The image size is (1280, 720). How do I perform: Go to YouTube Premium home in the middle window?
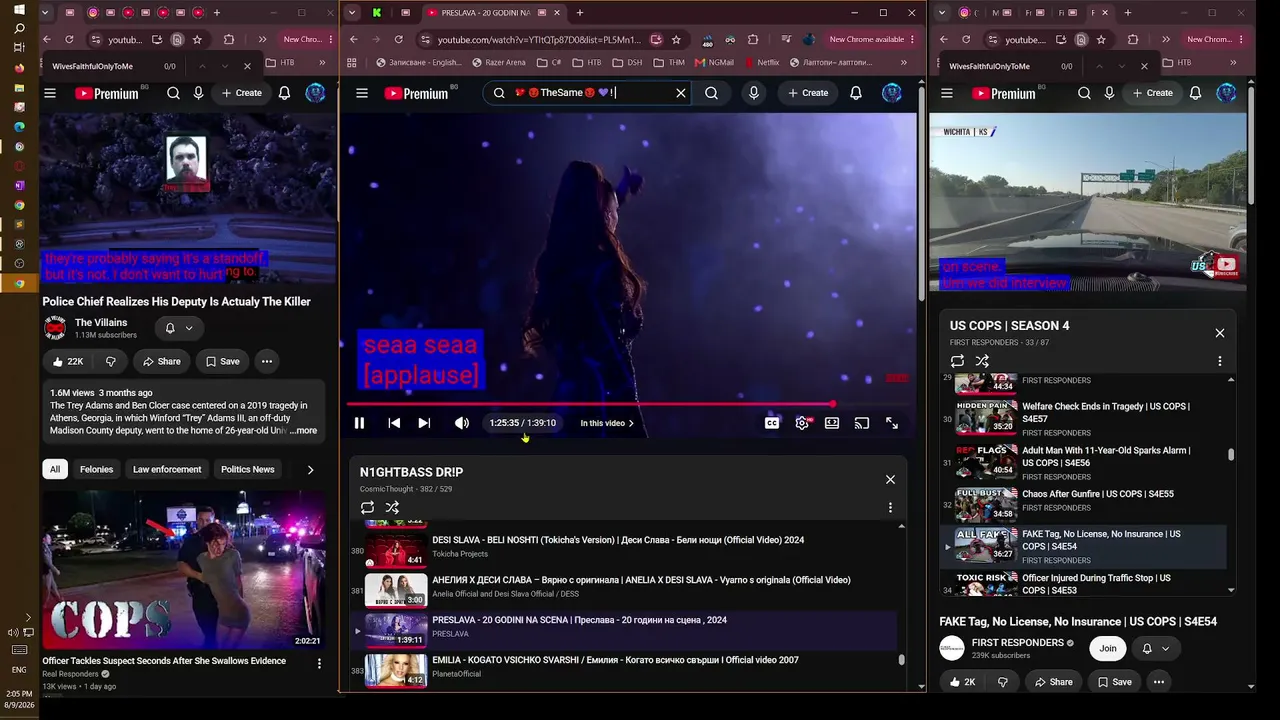pyautogui.click(x=417, y=93)
